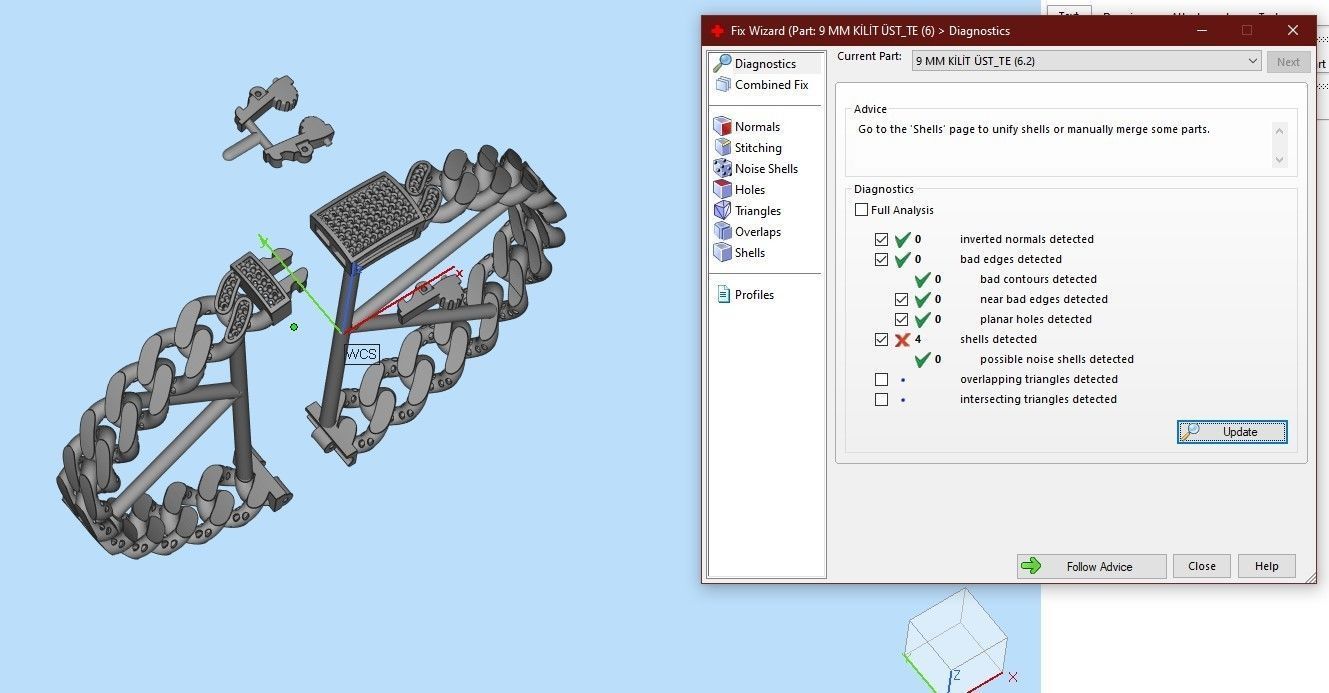The height and width of the screenshot is (693, 1329).
Task: Click the Advice text scrollbar up arrow
Action: (x=1279, y=130)
